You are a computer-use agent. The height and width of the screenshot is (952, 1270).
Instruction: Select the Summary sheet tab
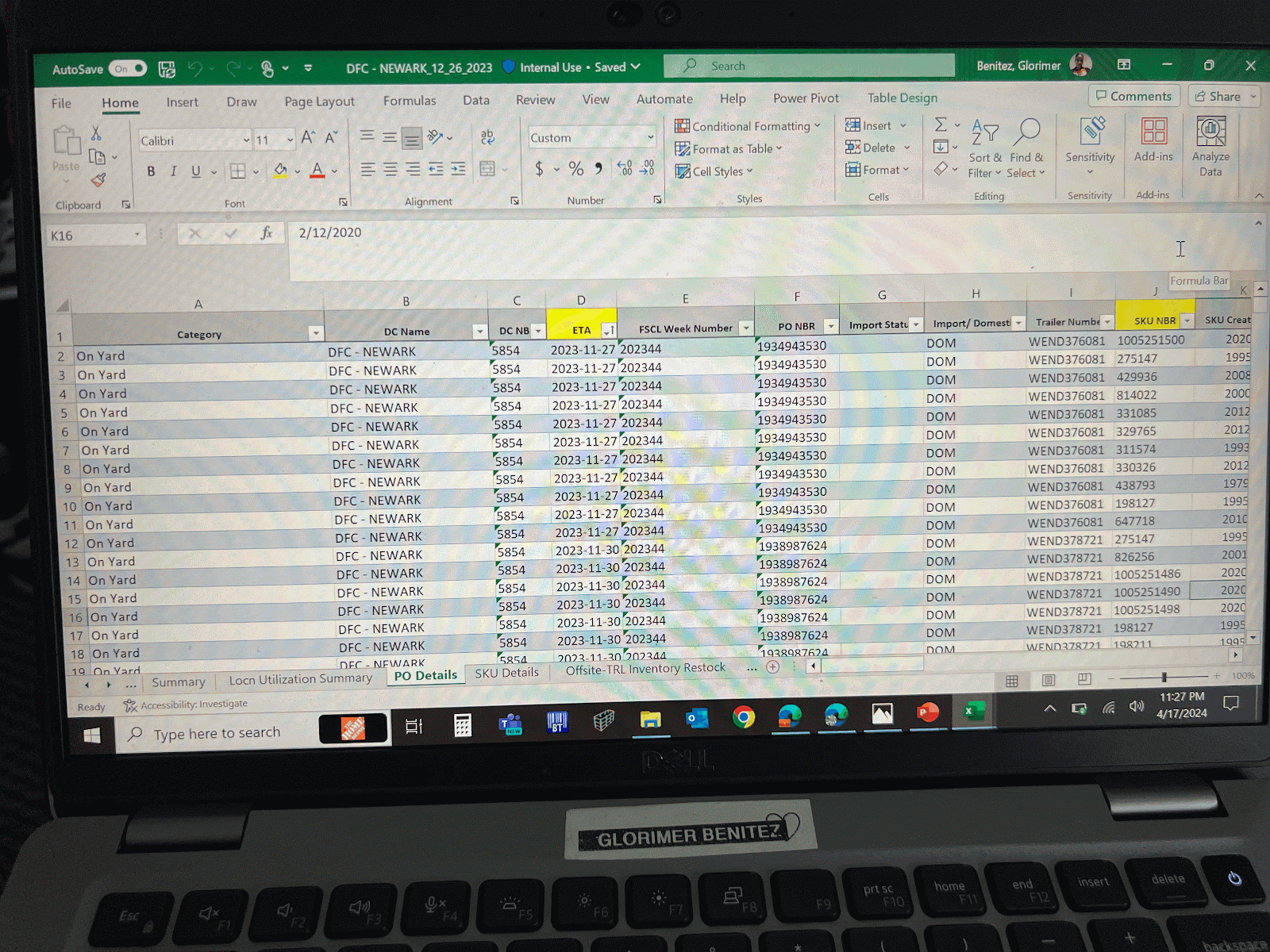coord(178,682)
